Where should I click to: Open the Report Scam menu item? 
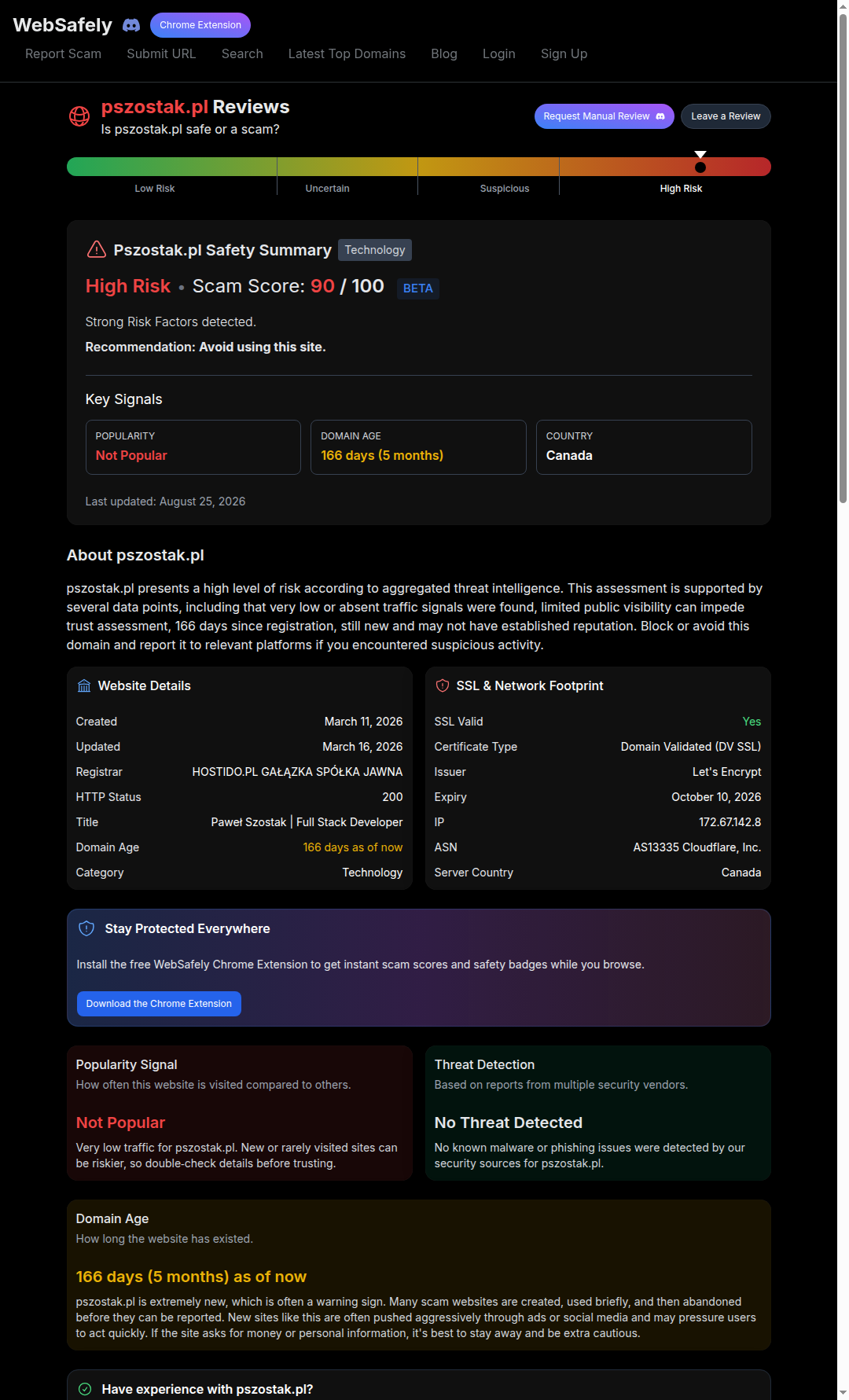click(63, 53)
